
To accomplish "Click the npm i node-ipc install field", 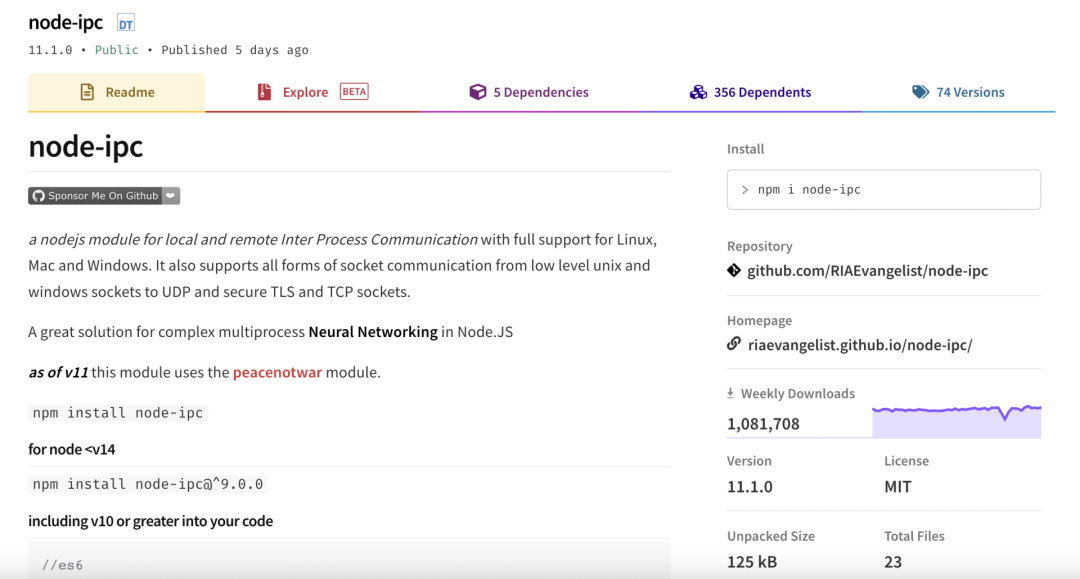I will coord(883,189).
